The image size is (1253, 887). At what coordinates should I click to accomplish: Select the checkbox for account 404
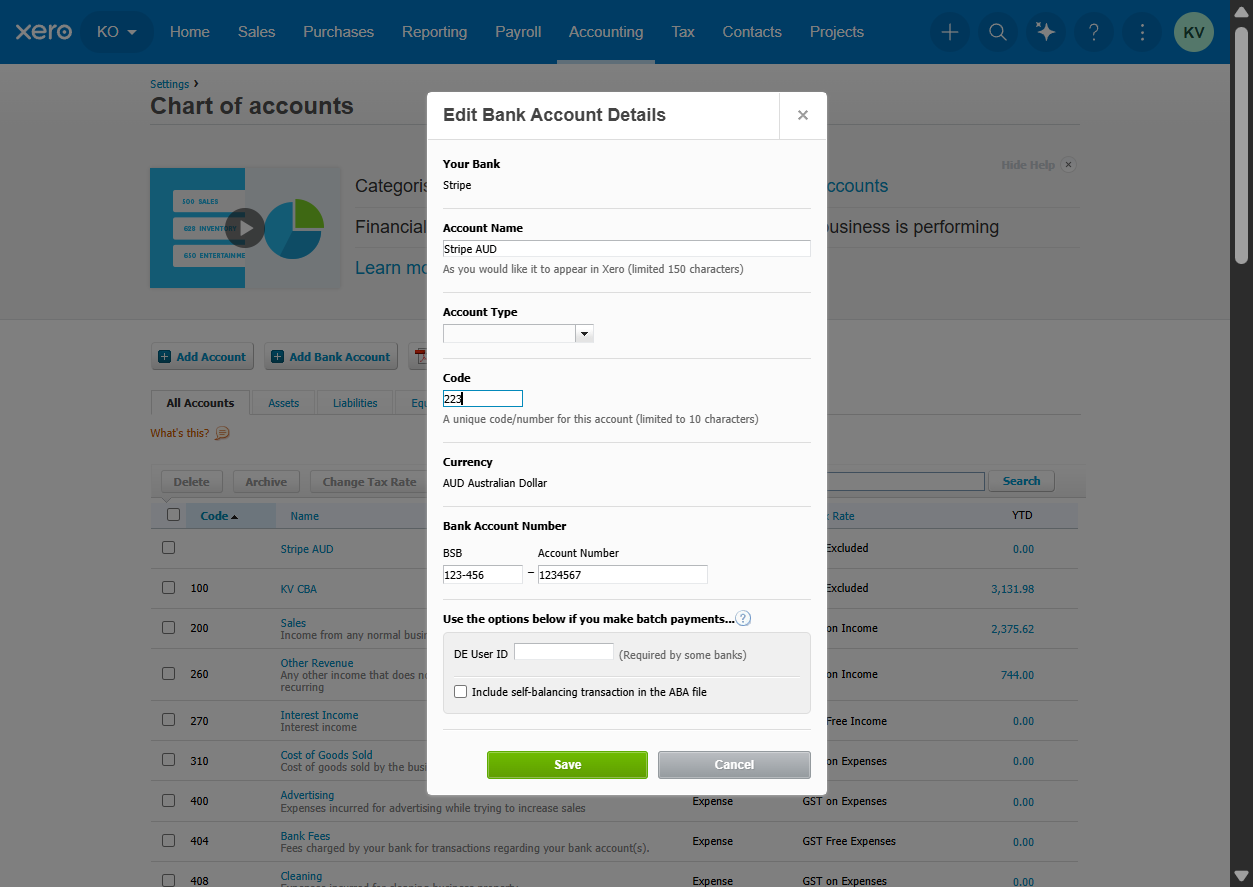point(168,841)
